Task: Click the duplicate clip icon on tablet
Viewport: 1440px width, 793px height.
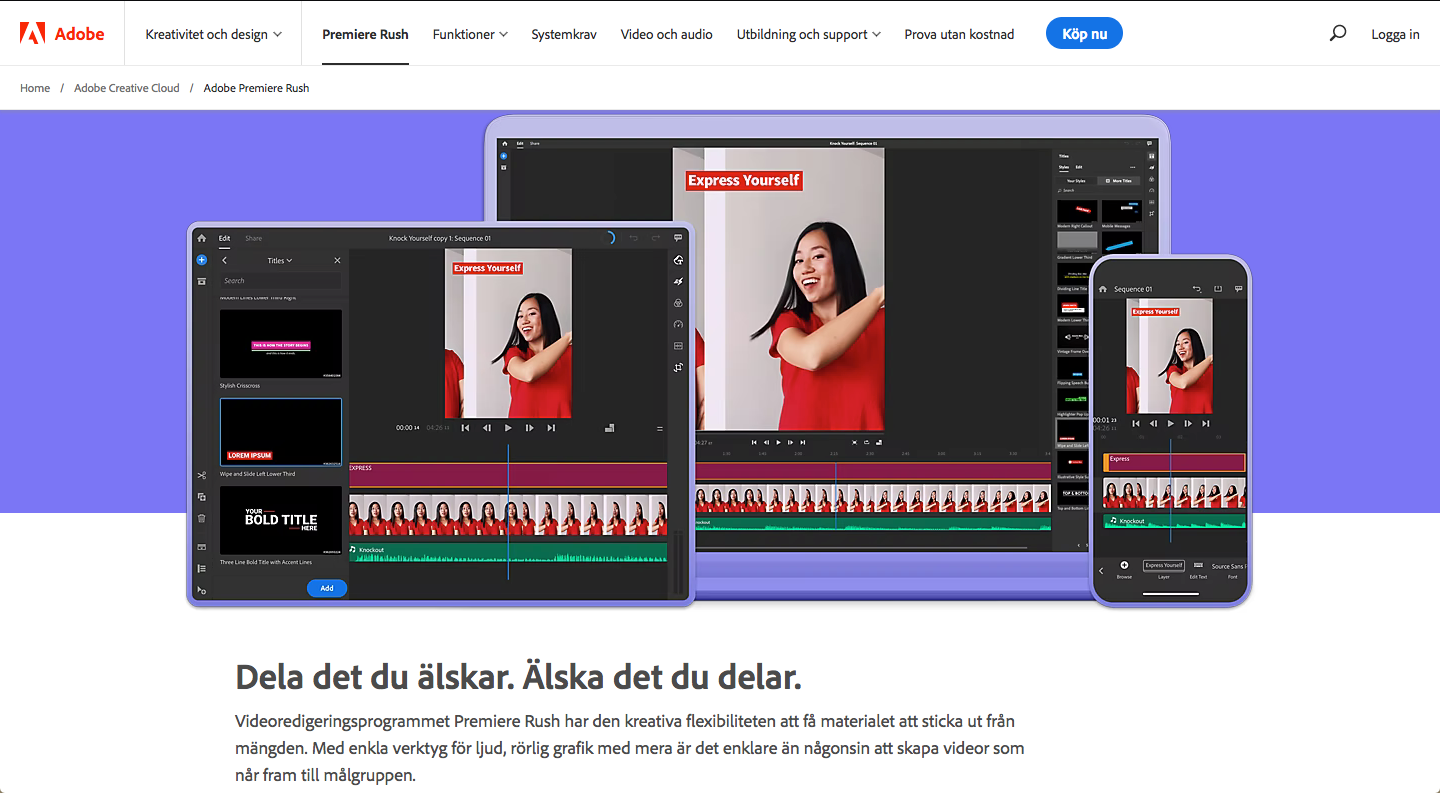Action: tap(201, 497)
